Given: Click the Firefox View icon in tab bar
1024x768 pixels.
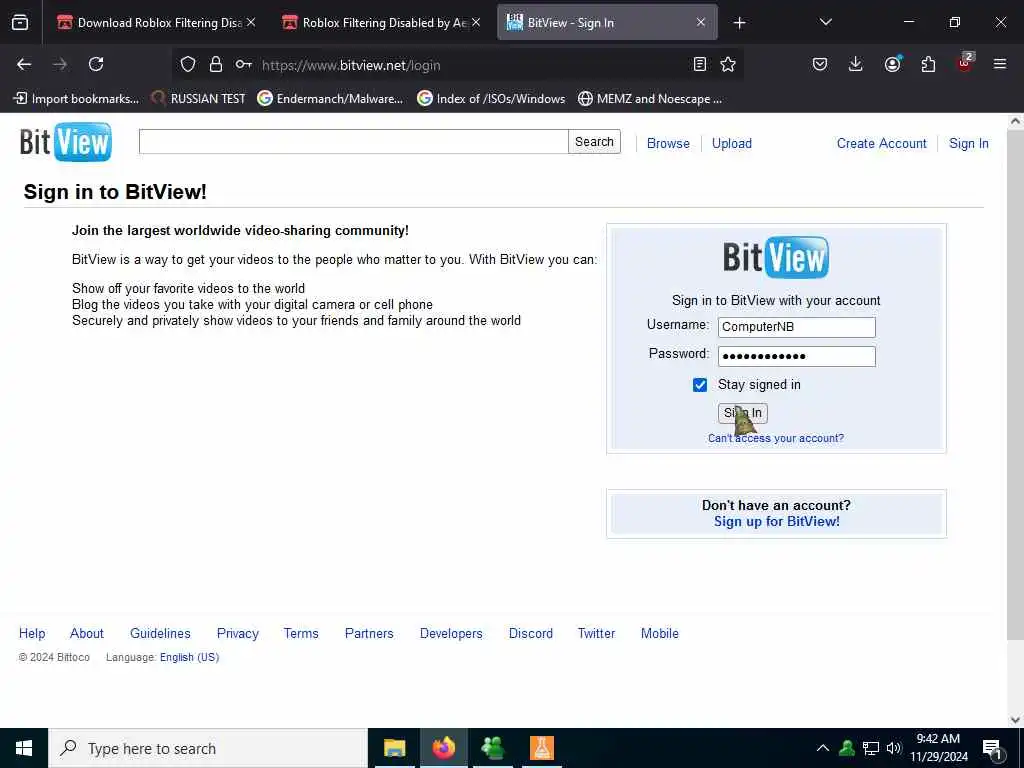Looking at the screenshot, I should coord(20,23).
